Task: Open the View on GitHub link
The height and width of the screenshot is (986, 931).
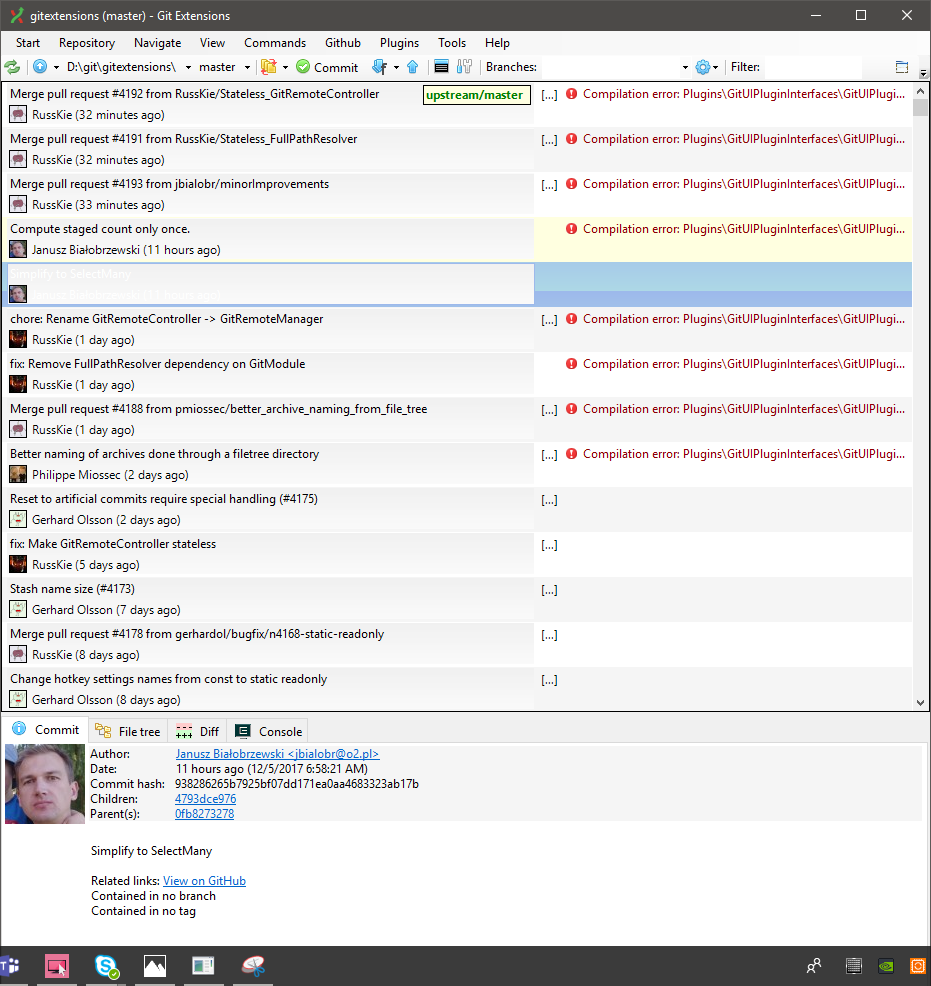Action: (204, 881)
